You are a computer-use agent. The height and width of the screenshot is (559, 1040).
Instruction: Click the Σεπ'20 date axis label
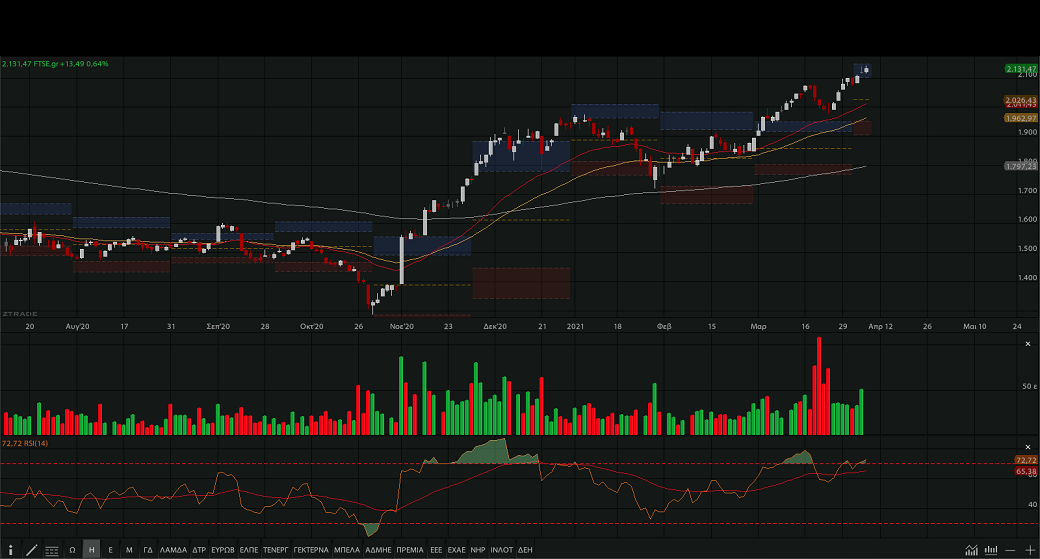click(x=218, y=326)
